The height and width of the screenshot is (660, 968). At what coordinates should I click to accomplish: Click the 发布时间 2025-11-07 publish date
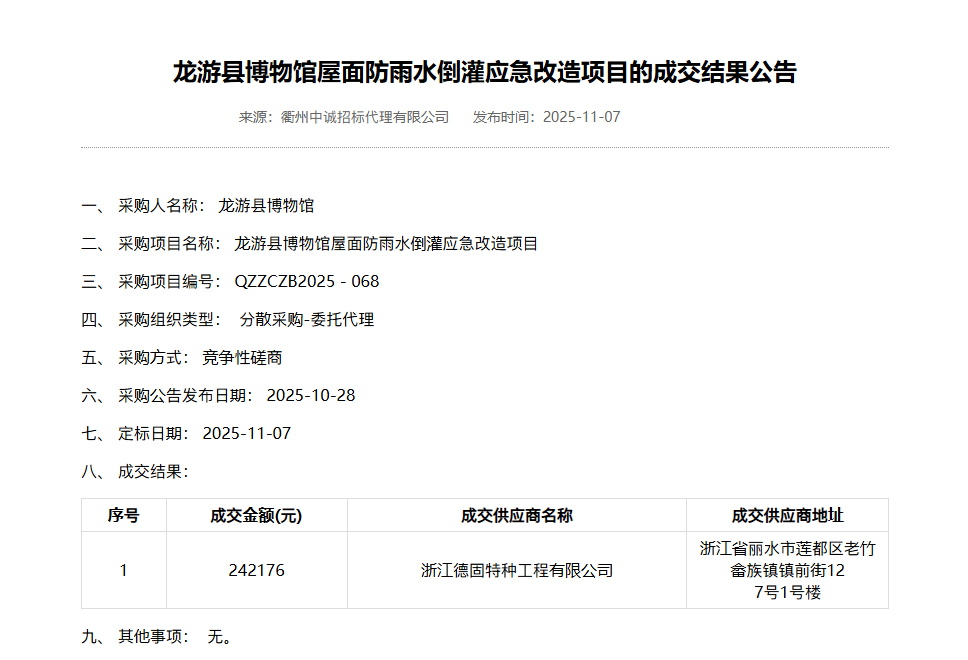coord(546,117)
